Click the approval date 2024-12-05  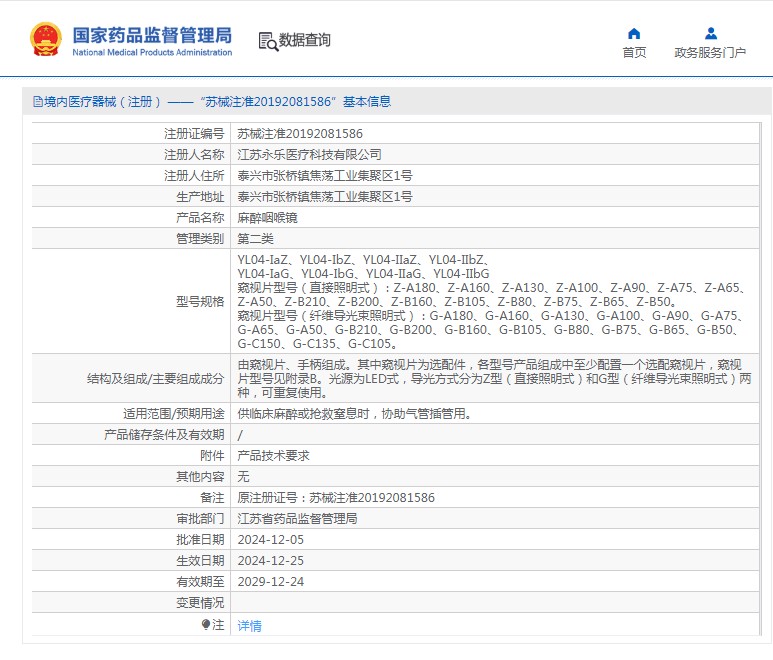point(269,540)
